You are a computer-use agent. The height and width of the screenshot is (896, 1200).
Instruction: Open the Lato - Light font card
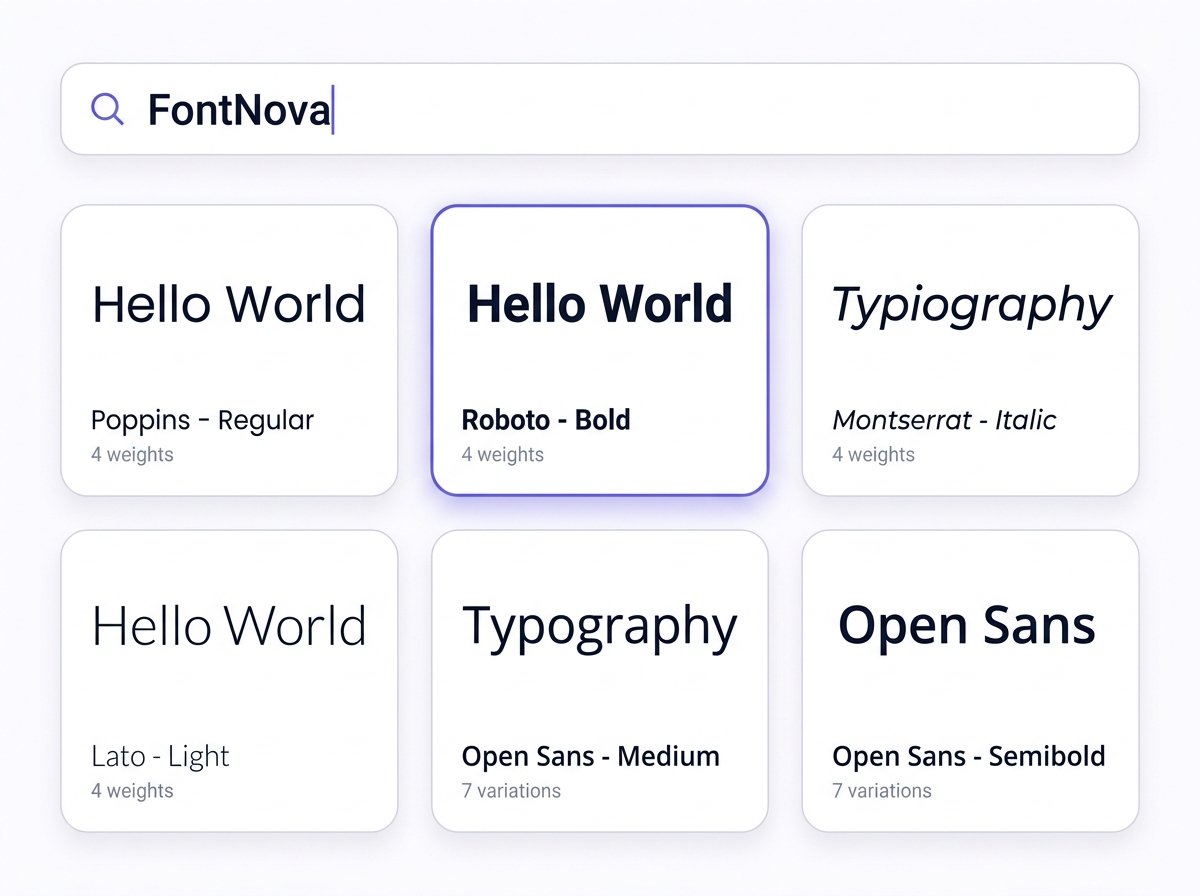229,681
